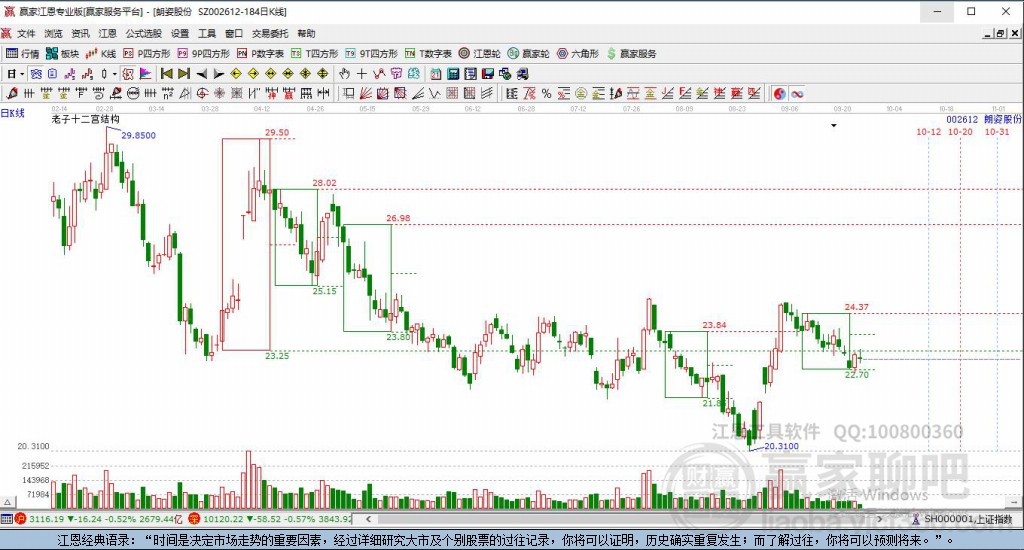This screenshot has height=550, width=1024.
Task: Click the up triangle at volume panel left
Action: tap(7, 502)
